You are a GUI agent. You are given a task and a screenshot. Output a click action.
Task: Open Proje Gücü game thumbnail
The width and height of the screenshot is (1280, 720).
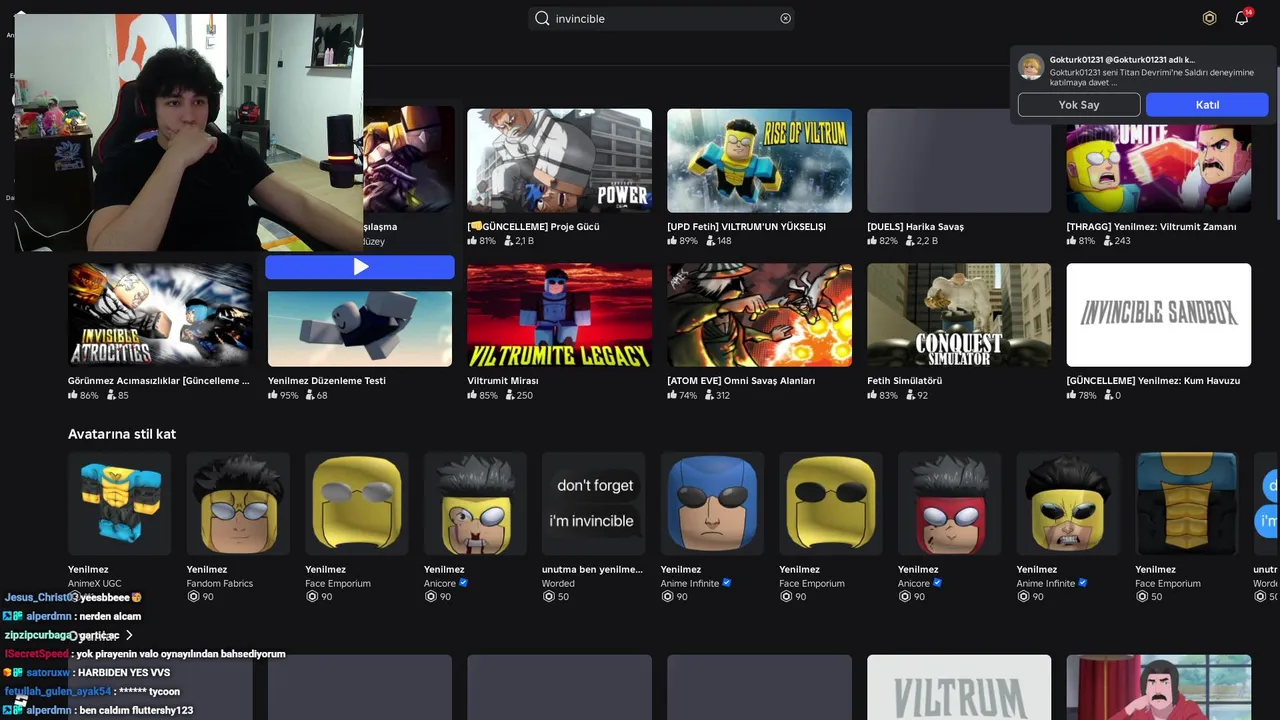[x=559, y=161]
